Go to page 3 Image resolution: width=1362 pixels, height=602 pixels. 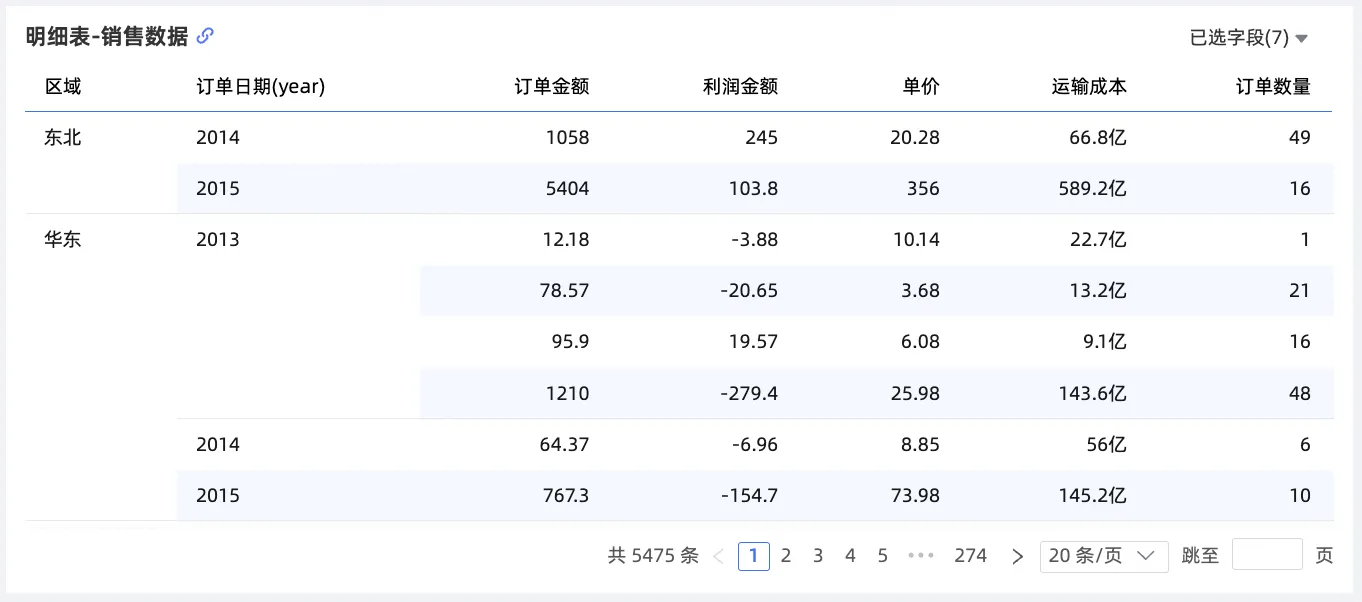coord(818,556)
